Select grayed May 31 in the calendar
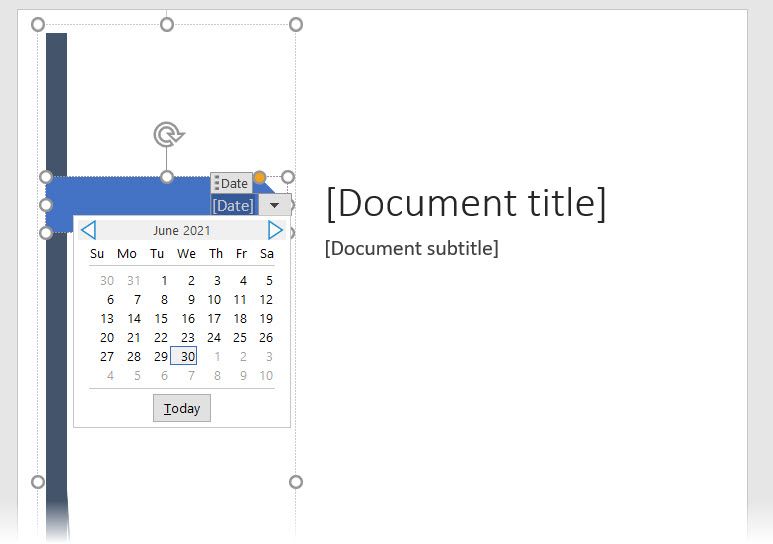 pos(134,281)
